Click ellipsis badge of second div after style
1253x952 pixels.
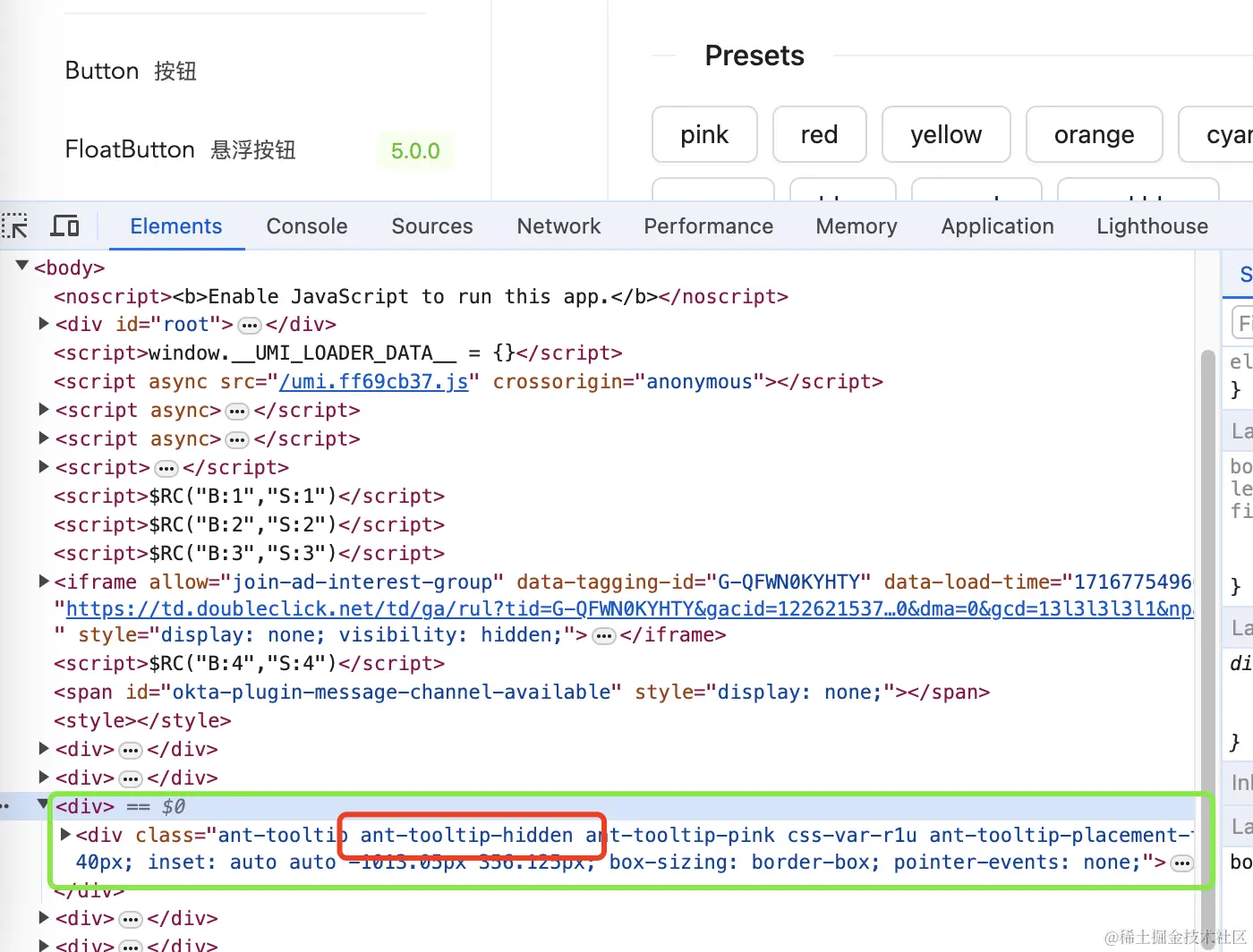click(131, 779)
